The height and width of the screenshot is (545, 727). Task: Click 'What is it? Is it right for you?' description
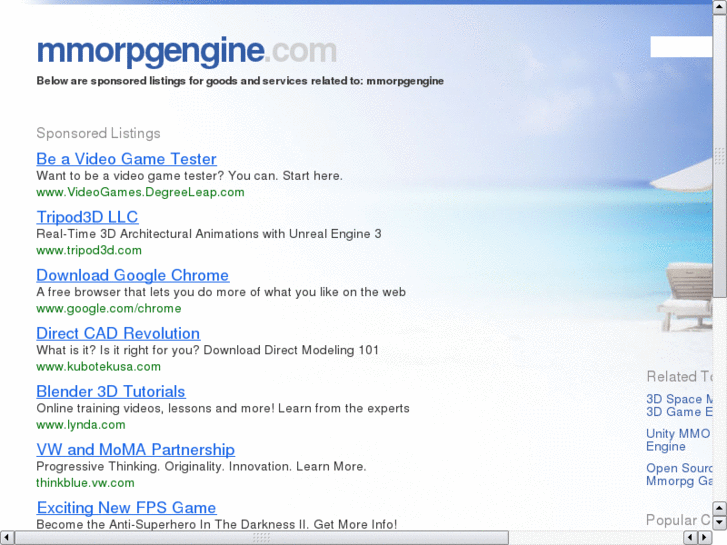pos(207,350)
